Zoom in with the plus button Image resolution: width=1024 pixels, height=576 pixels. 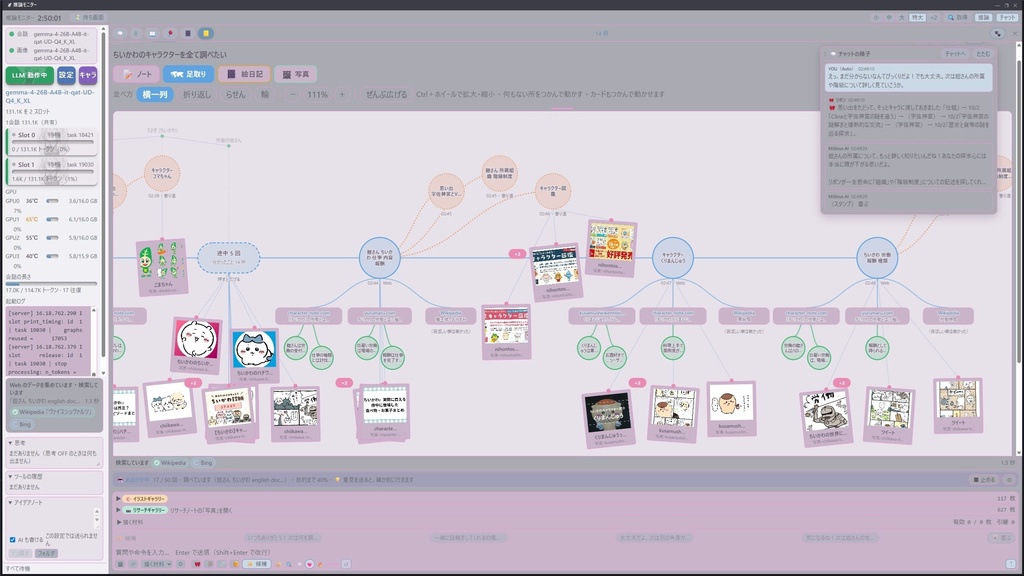(x=342, y=95)
